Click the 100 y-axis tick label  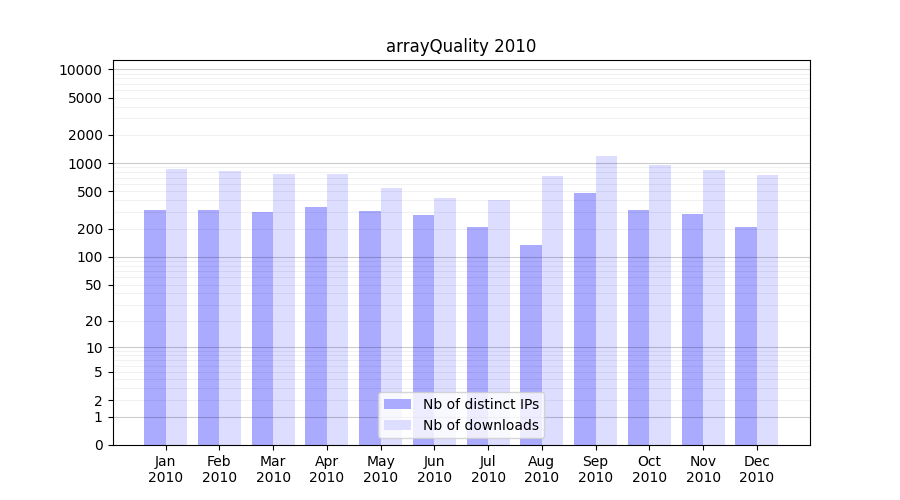(x=90, y=257)
